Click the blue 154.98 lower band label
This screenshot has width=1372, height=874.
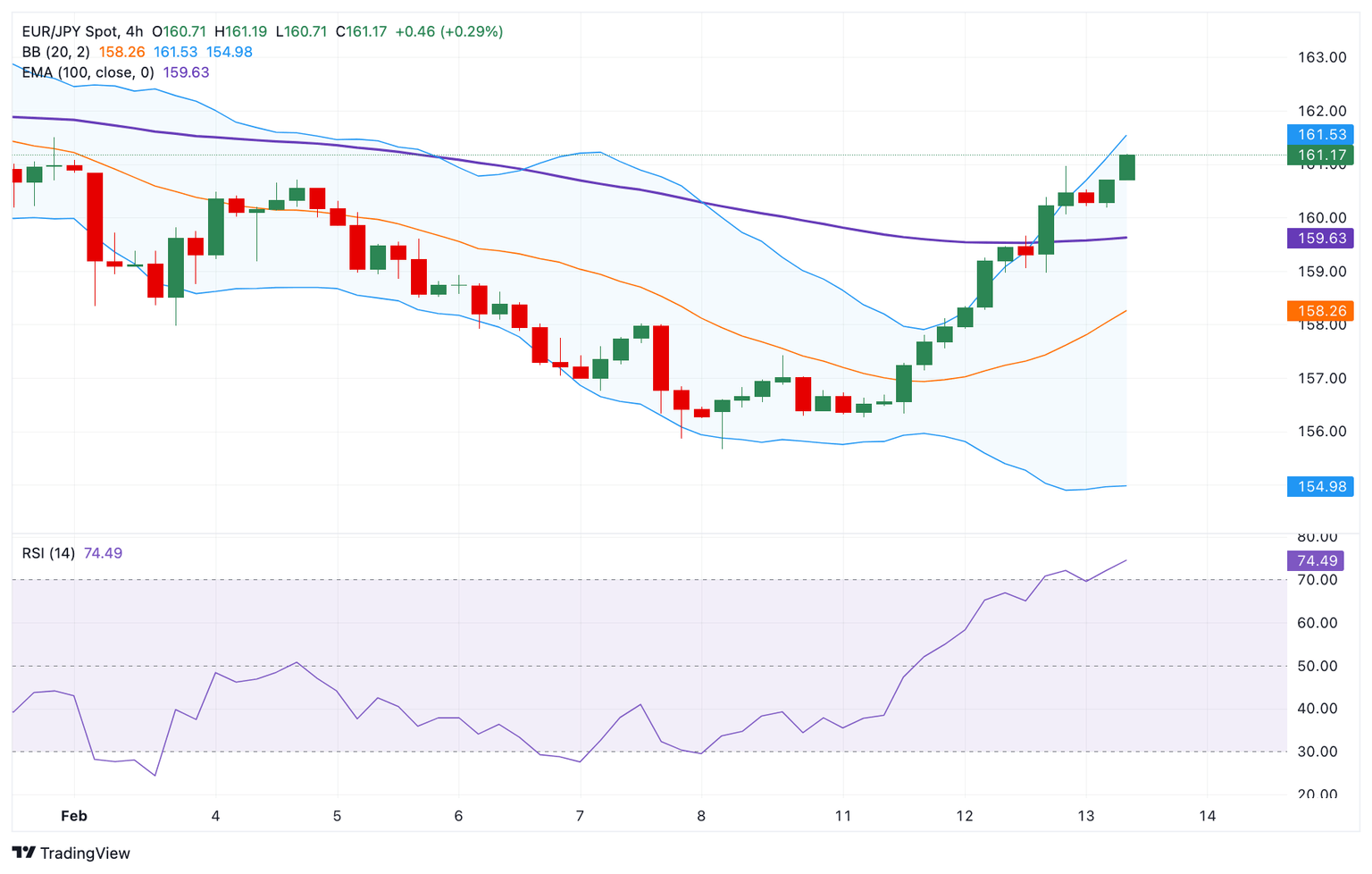point(1319,486)
